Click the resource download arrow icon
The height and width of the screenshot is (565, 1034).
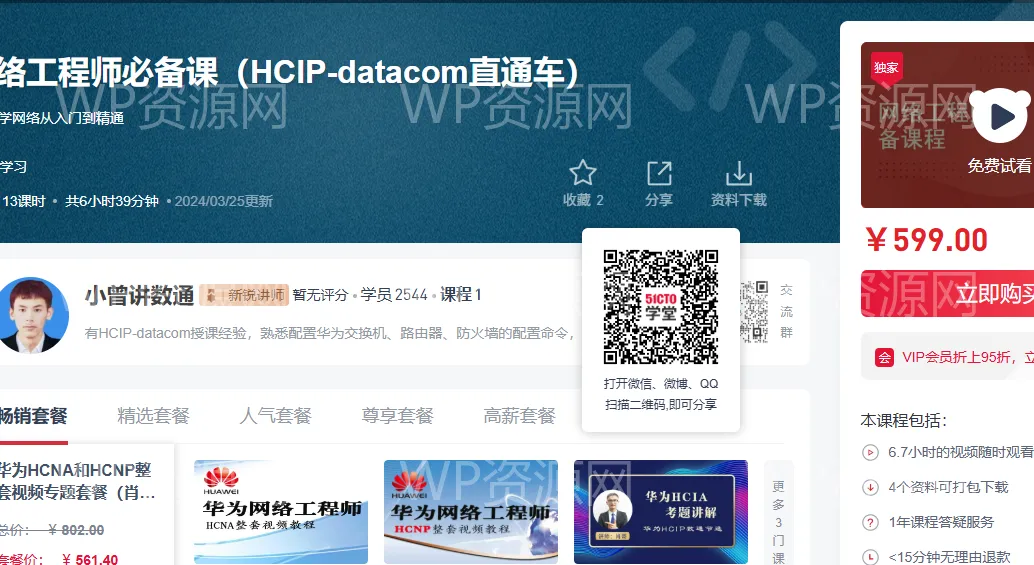click(x=739, y=173)
